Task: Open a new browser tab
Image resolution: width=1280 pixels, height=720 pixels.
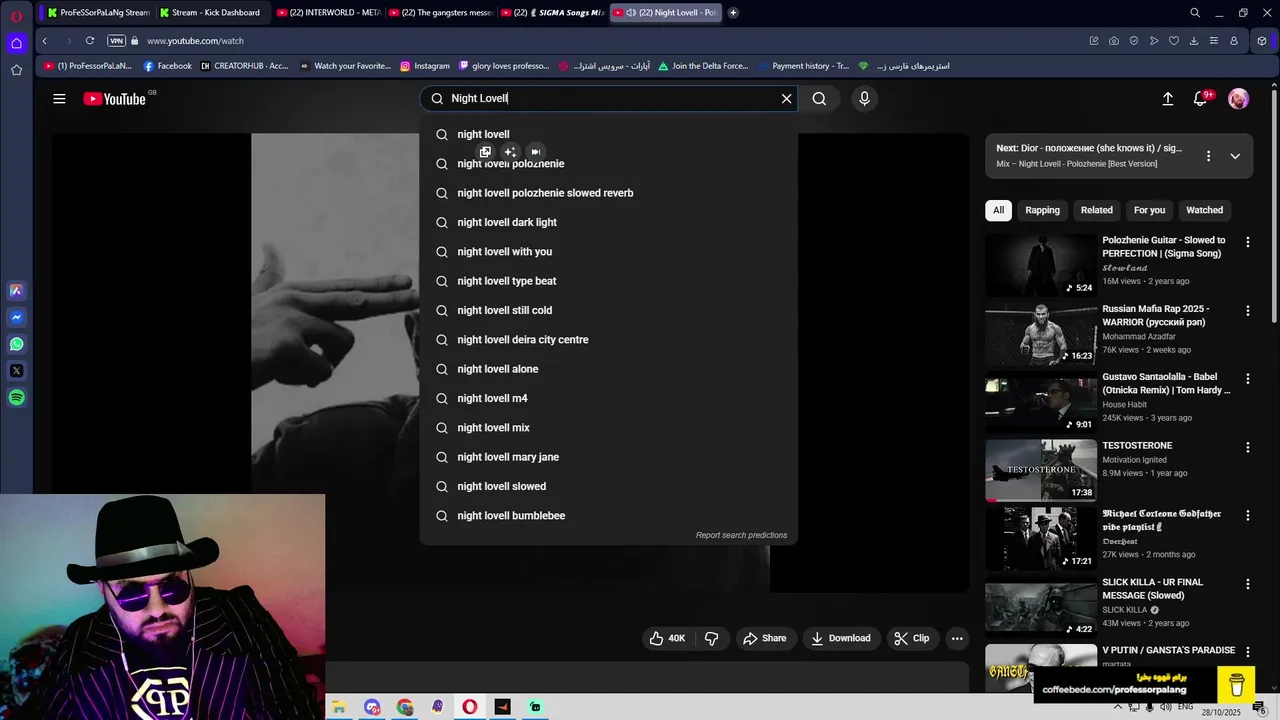Action: [733, 13]
